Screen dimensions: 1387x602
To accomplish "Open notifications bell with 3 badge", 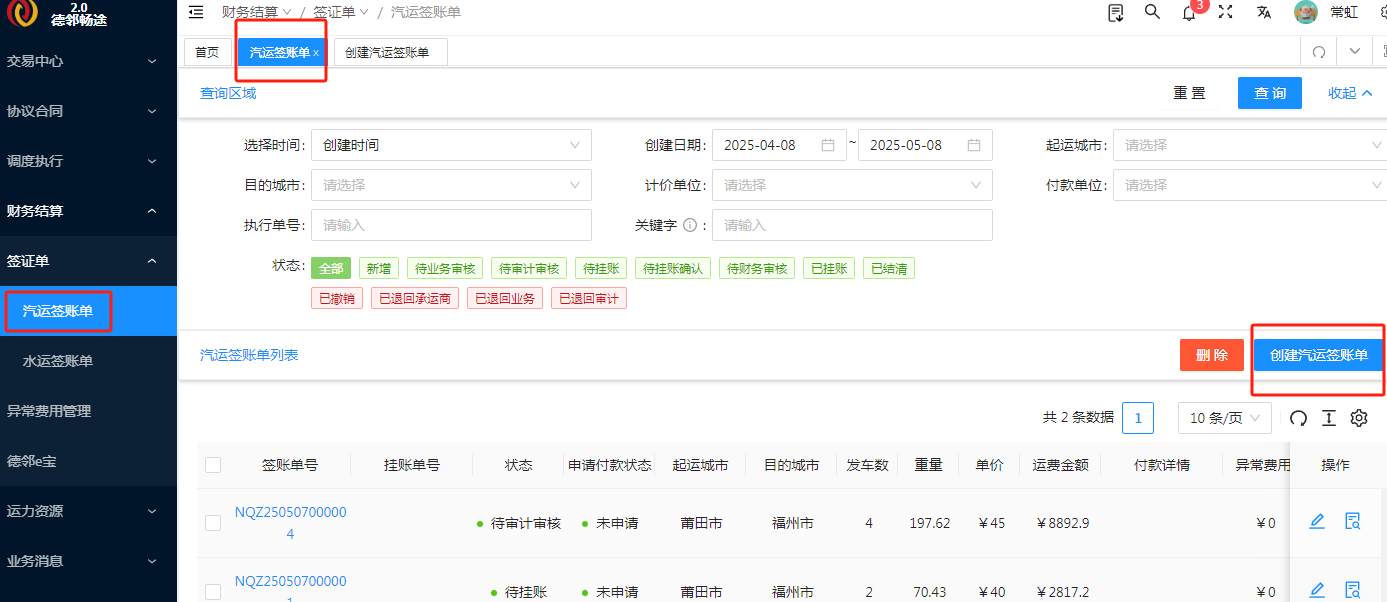I will (x=1189, y=13).
